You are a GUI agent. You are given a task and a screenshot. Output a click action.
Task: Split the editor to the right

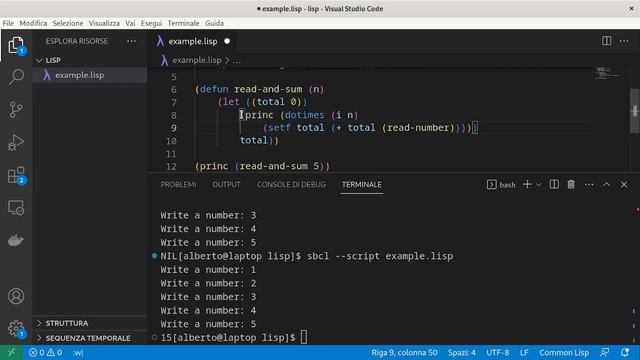[x=607, y=41]
